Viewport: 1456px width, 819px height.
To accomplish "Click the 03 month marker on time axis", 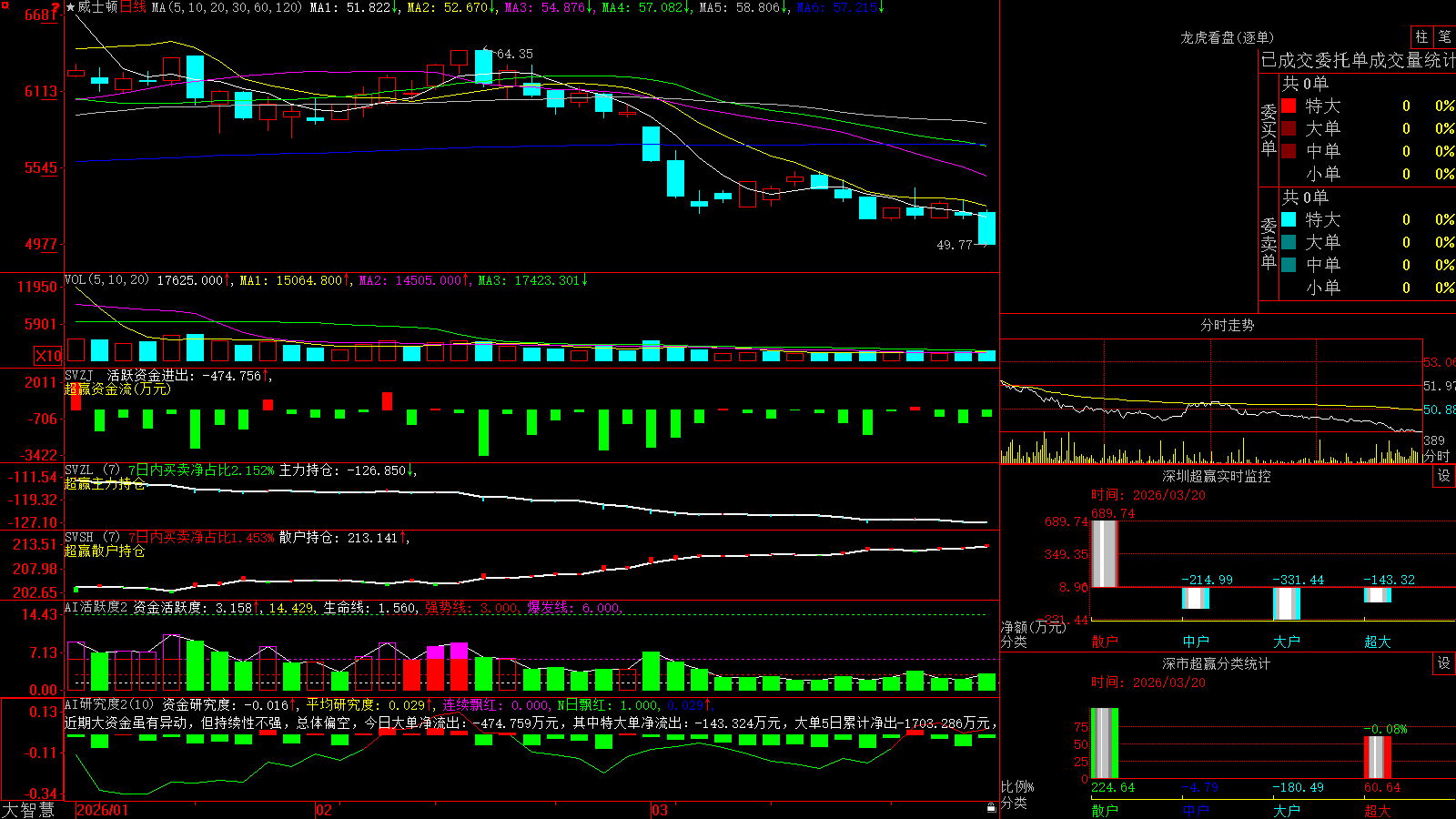I will pos(660,810).
